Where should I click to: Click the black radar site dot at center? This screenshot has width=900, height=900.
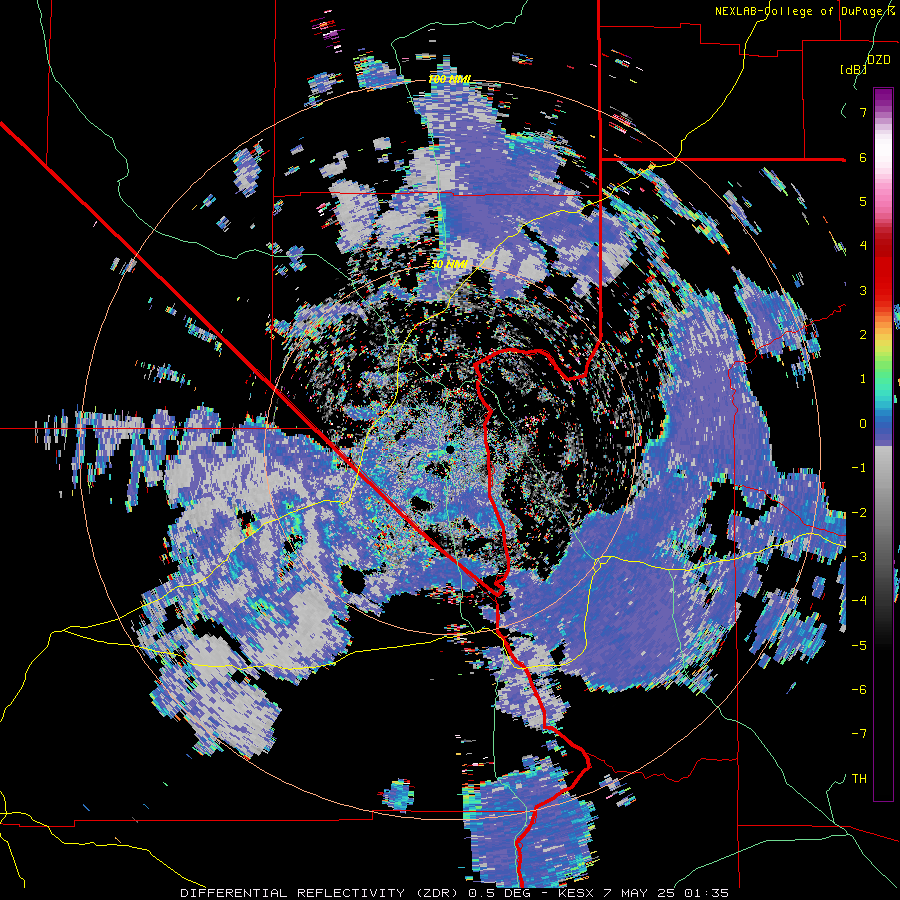pyautogui.click(x=450, y=449)
